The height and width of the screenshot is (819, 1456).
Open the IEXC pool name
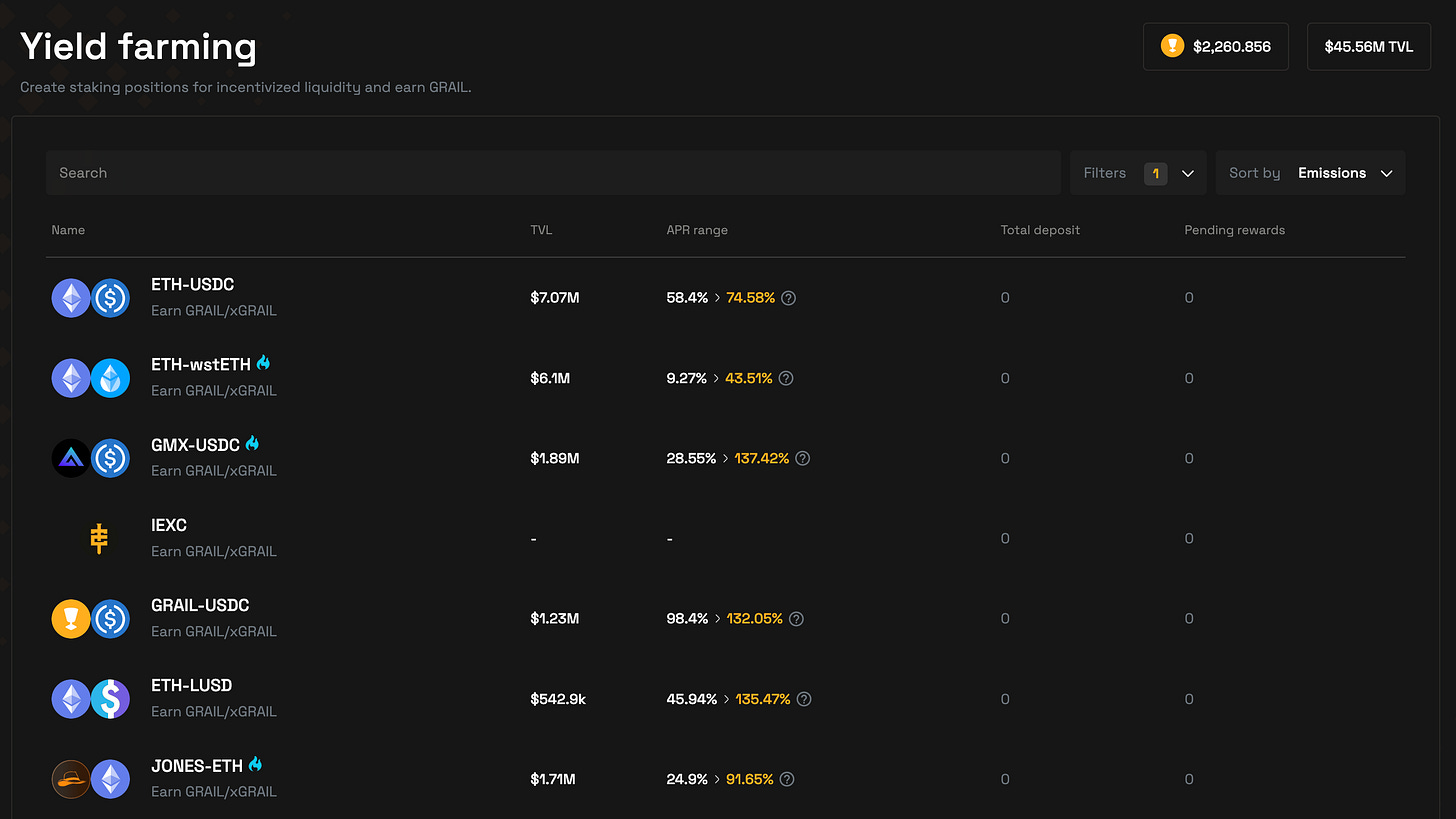coord(169,525)
